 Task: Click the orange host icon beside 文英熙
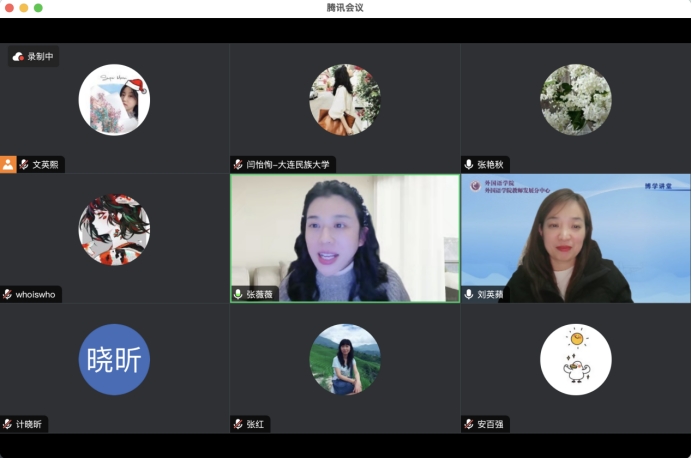pyautogui.click(x=8, y=164)
